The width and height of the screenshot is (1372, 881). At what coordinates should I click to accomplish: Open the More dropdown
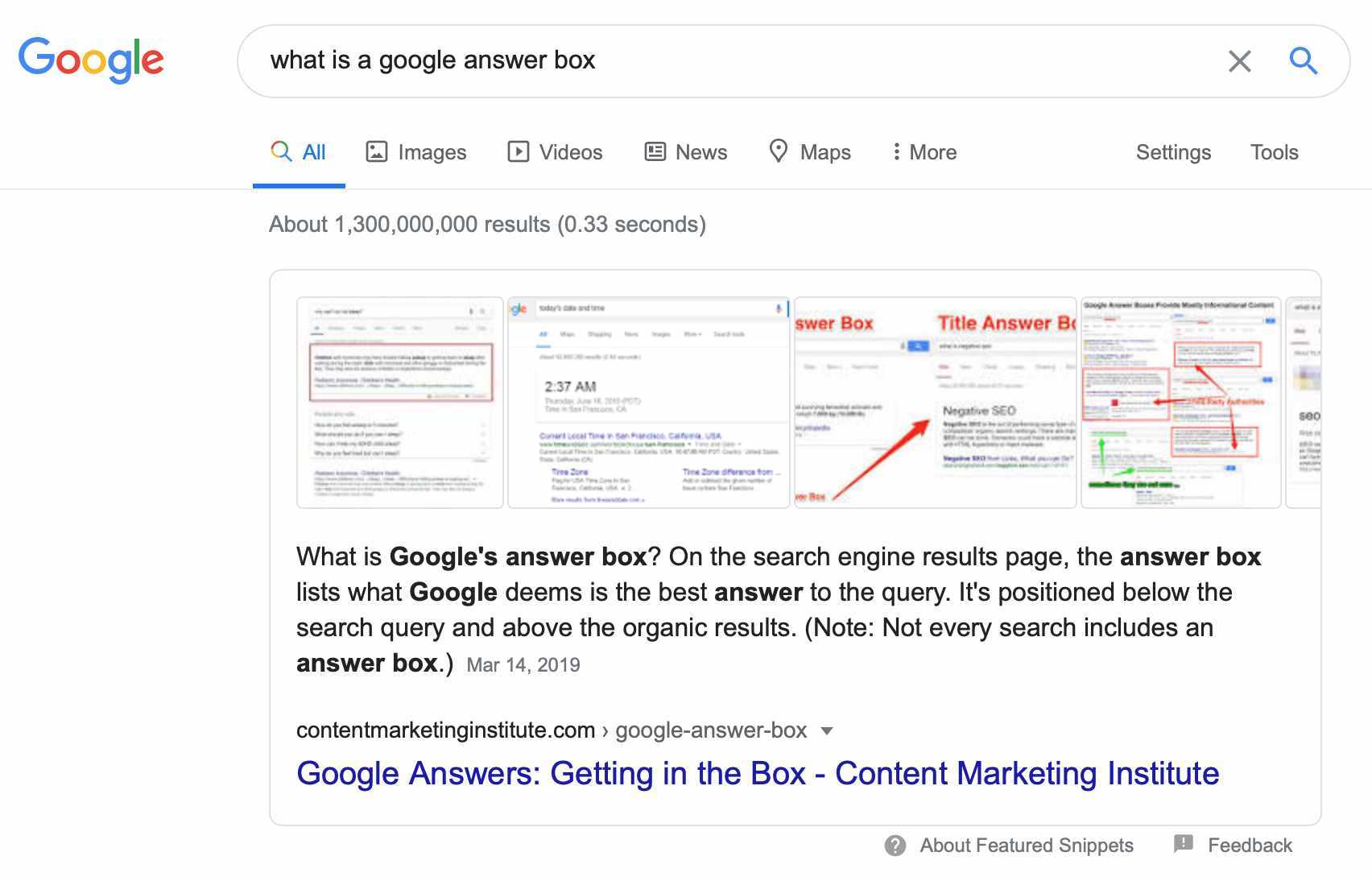(924, 151)
